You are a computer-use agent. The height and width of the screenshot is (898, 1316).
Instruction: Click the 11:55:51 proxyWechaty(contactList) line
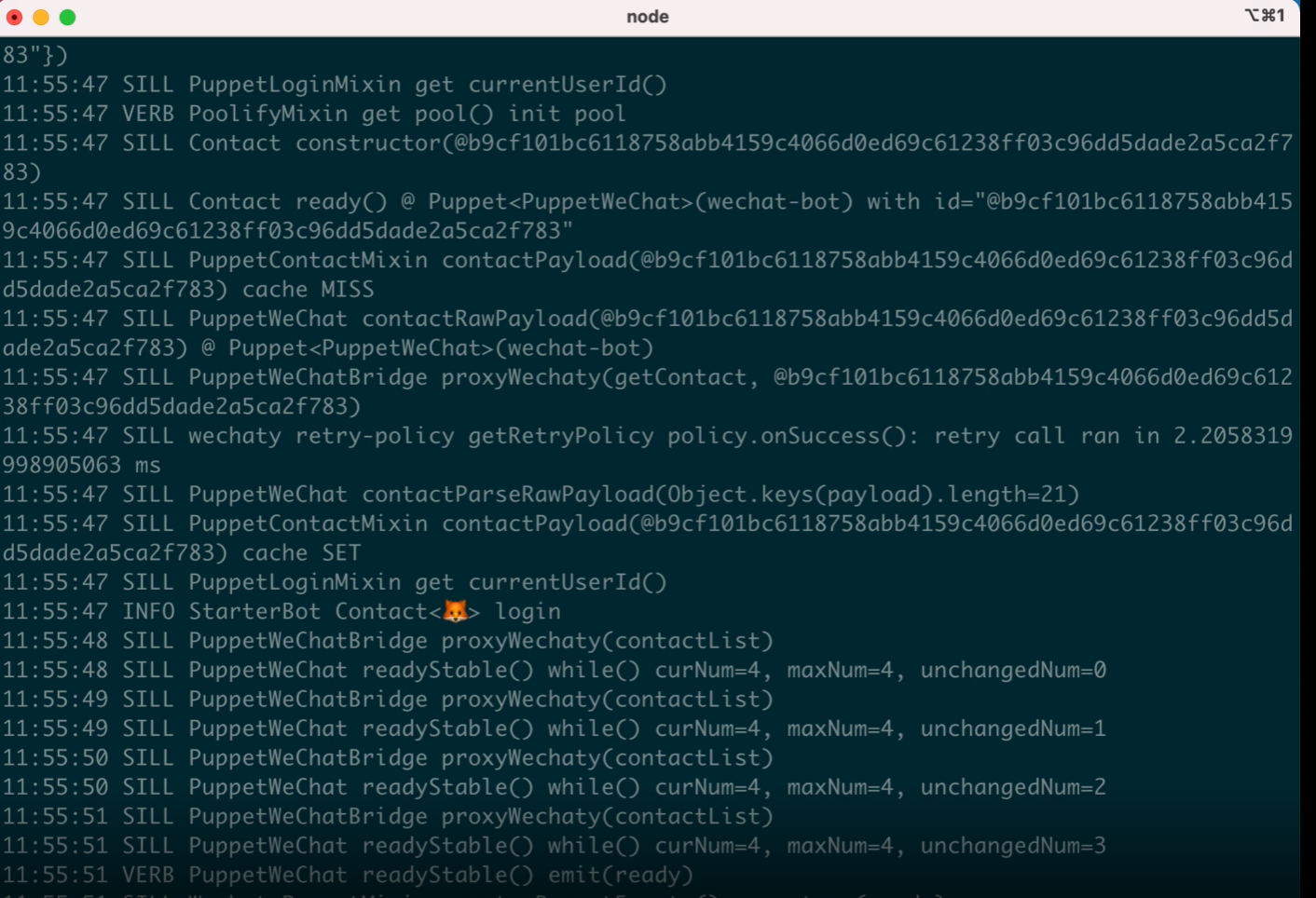(x=388, y=817)
